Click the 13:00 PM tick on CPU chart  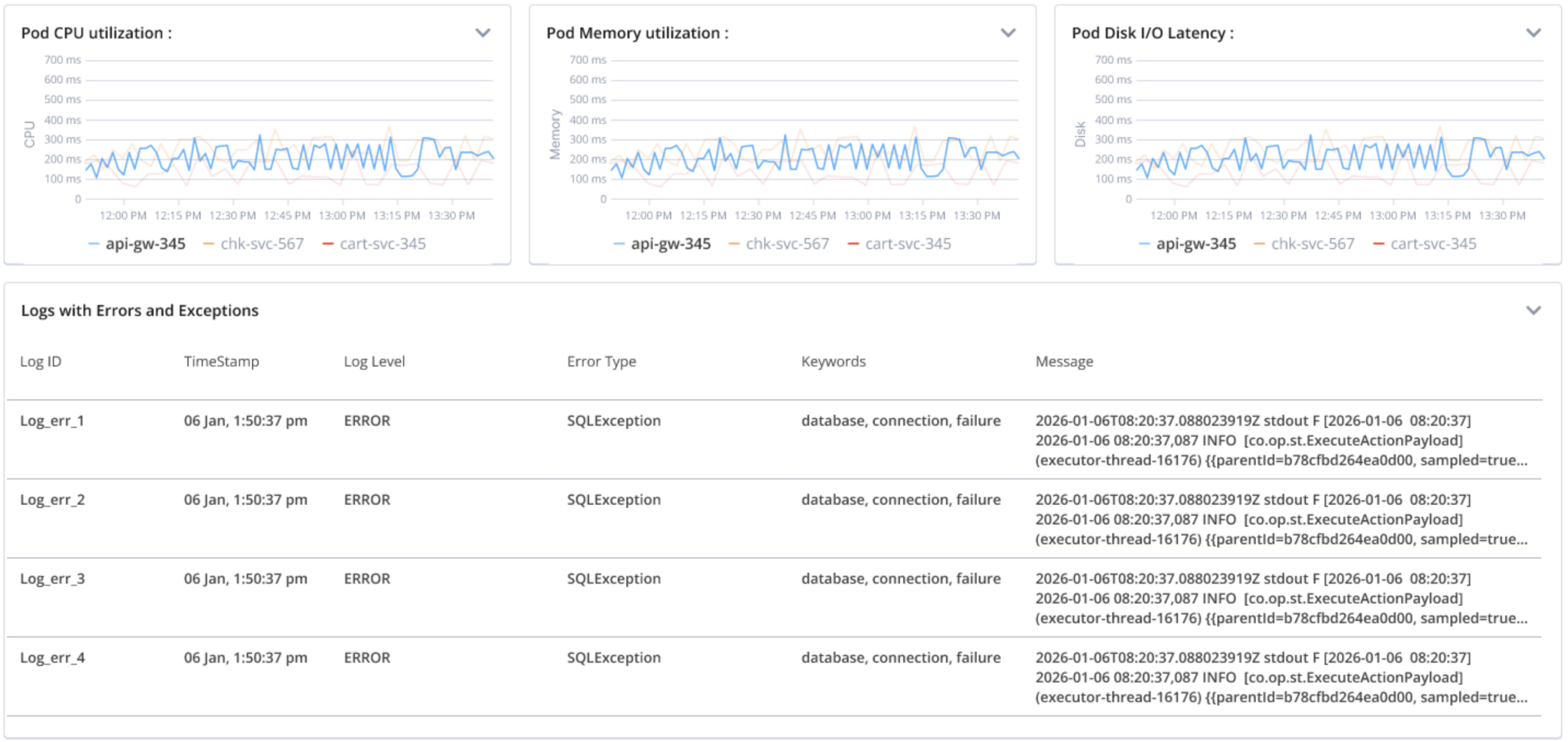[x=342, y=215]
